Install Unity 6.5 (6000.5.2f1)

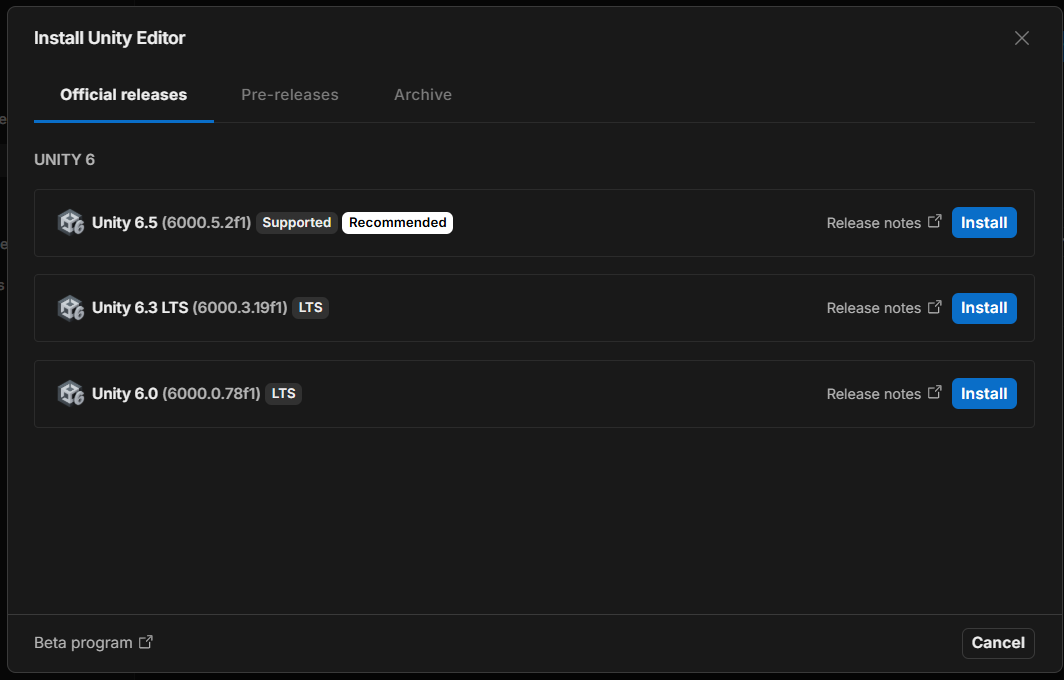[984, 223]
